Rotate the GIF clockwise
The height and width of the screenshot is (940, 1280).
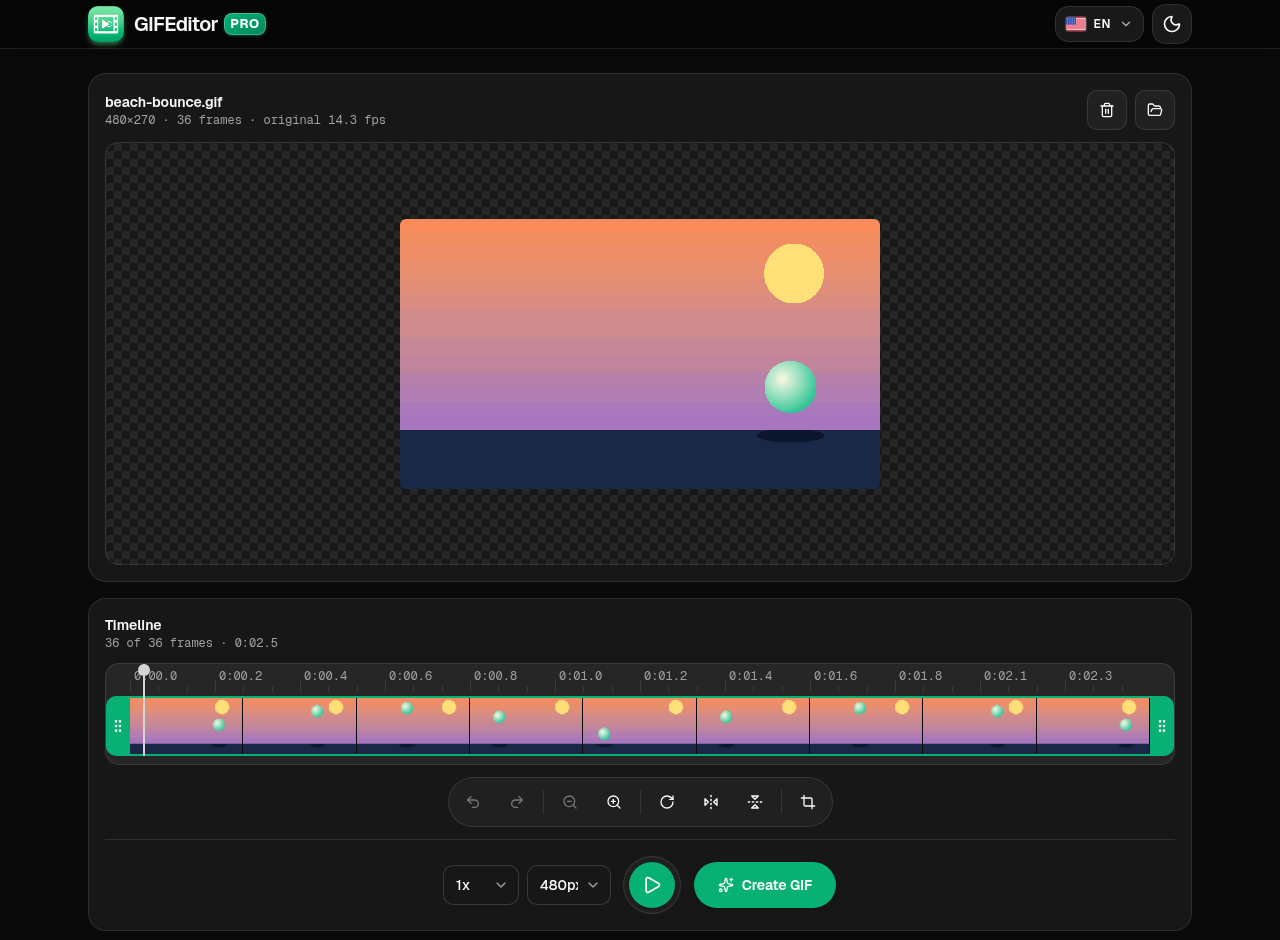click(x=667, y=802)
